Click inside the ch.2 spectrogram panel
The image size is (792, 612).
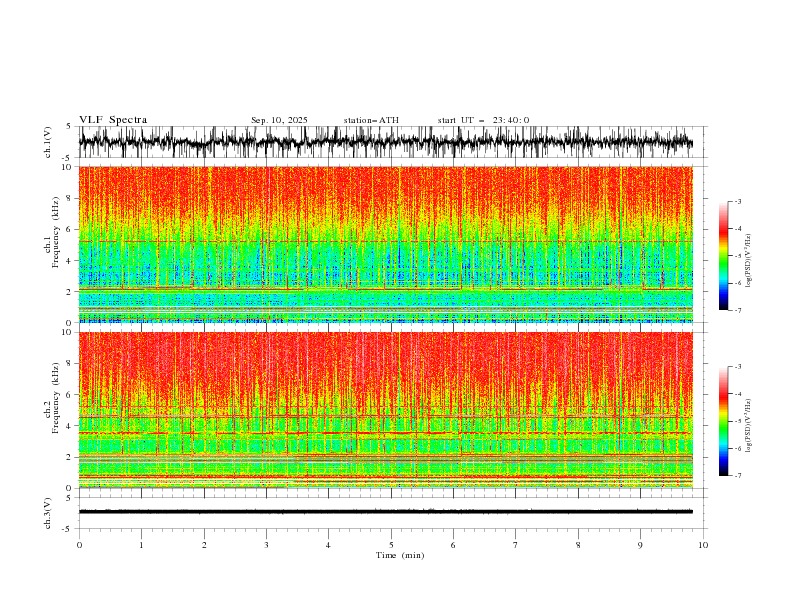(385, 410)
